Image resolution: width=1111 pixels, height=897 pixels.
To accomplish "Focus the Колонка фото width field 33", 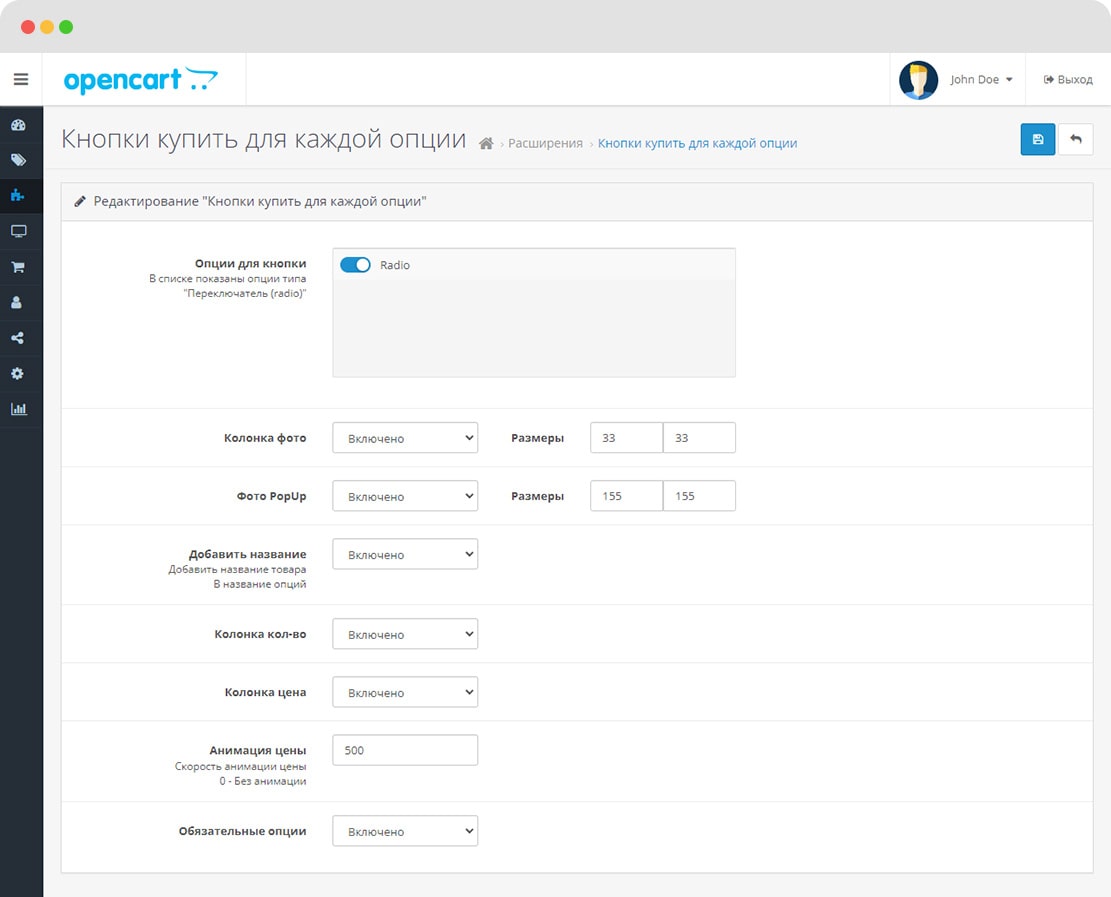I will tap(626, 438).
